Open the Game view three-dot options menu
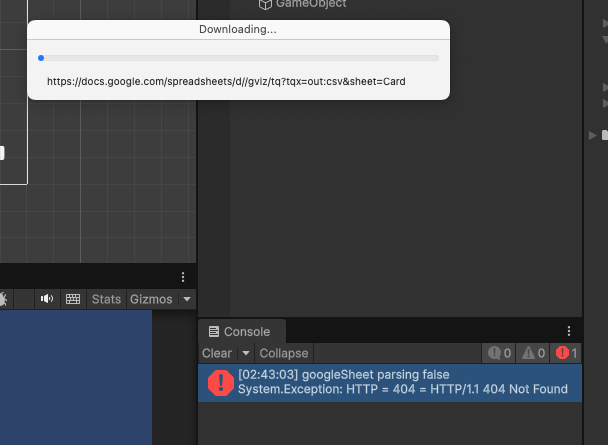Screen dimensions: 608x445 coord(183,277)
